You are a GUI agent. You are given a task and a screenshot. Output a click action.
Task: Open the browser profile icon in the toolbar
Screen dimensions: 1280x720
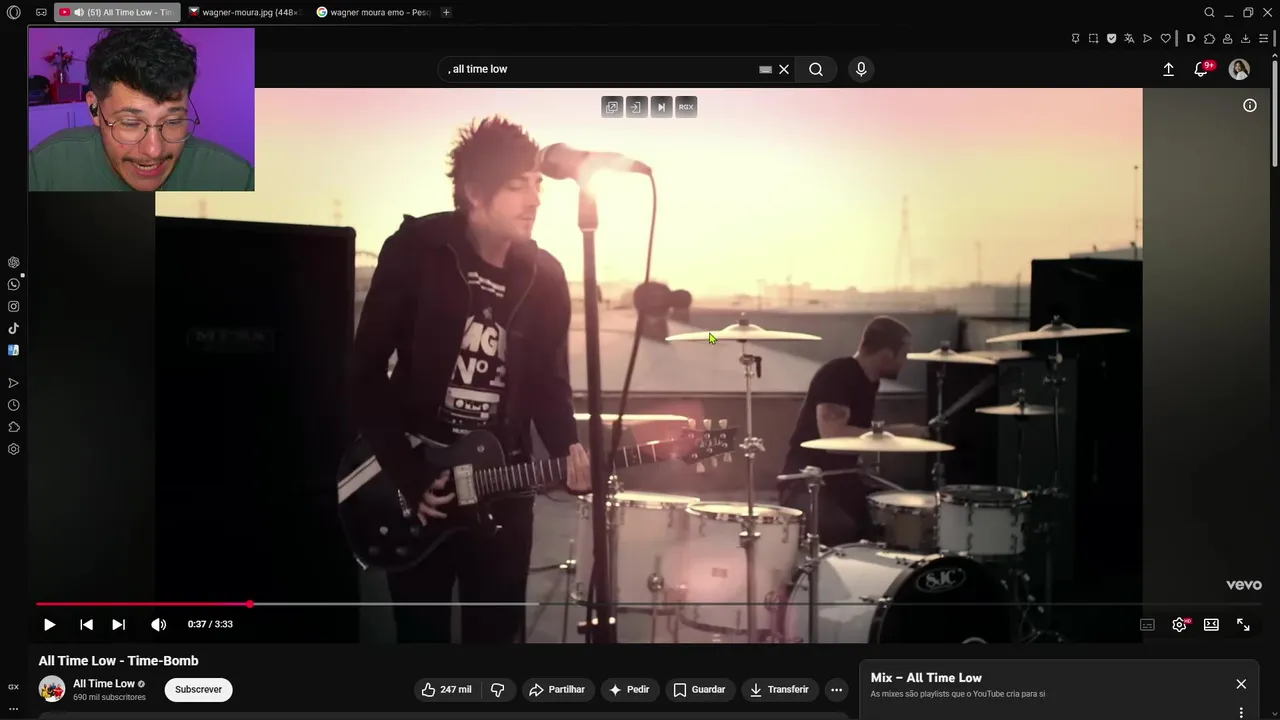(x=1227, y=39)
